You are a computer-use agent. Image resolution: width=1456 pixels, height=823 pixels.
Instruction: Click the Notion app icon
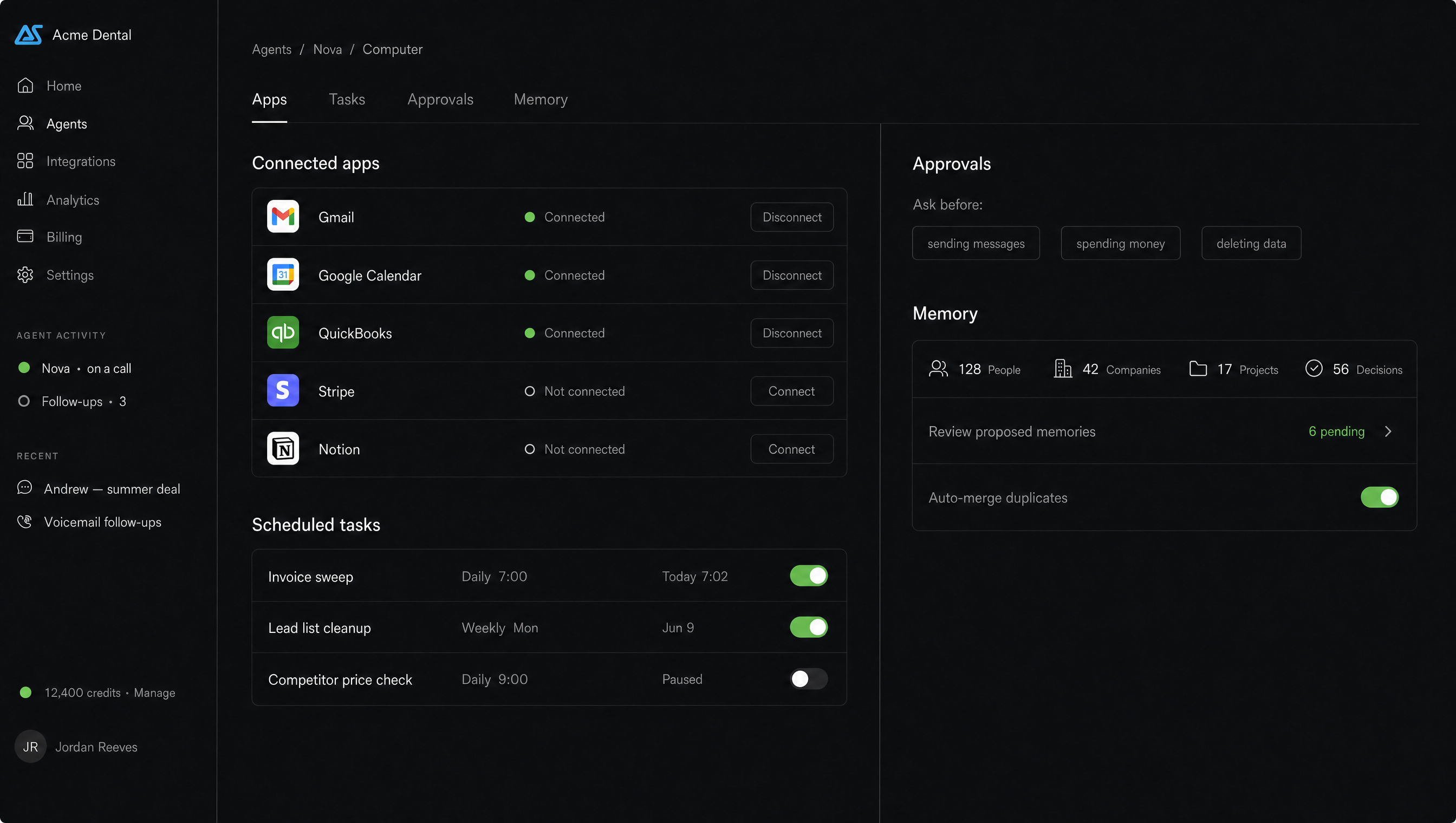point(283,449)
